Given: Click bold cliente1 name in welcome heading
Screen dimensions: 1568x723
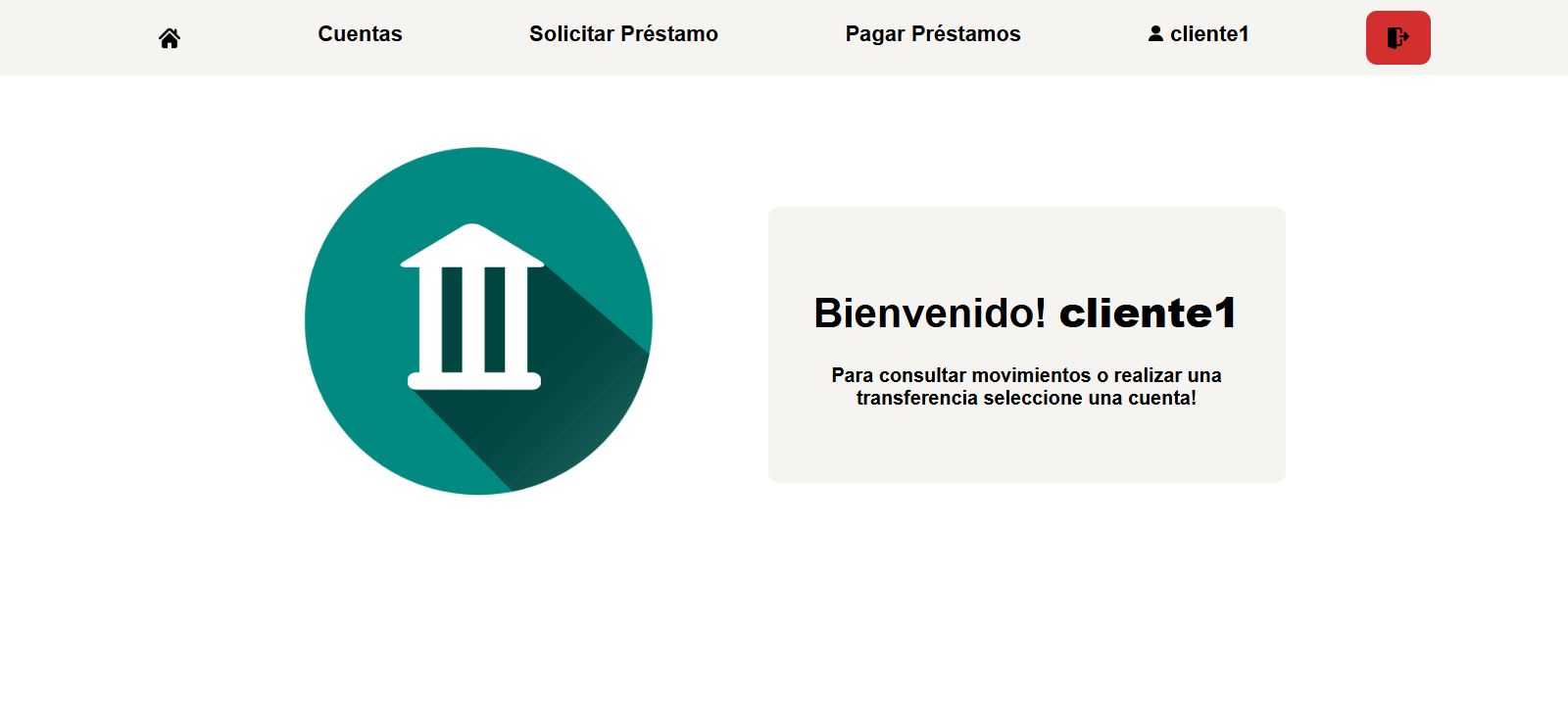Looking at the screenshot, I should pos(1148,313).
